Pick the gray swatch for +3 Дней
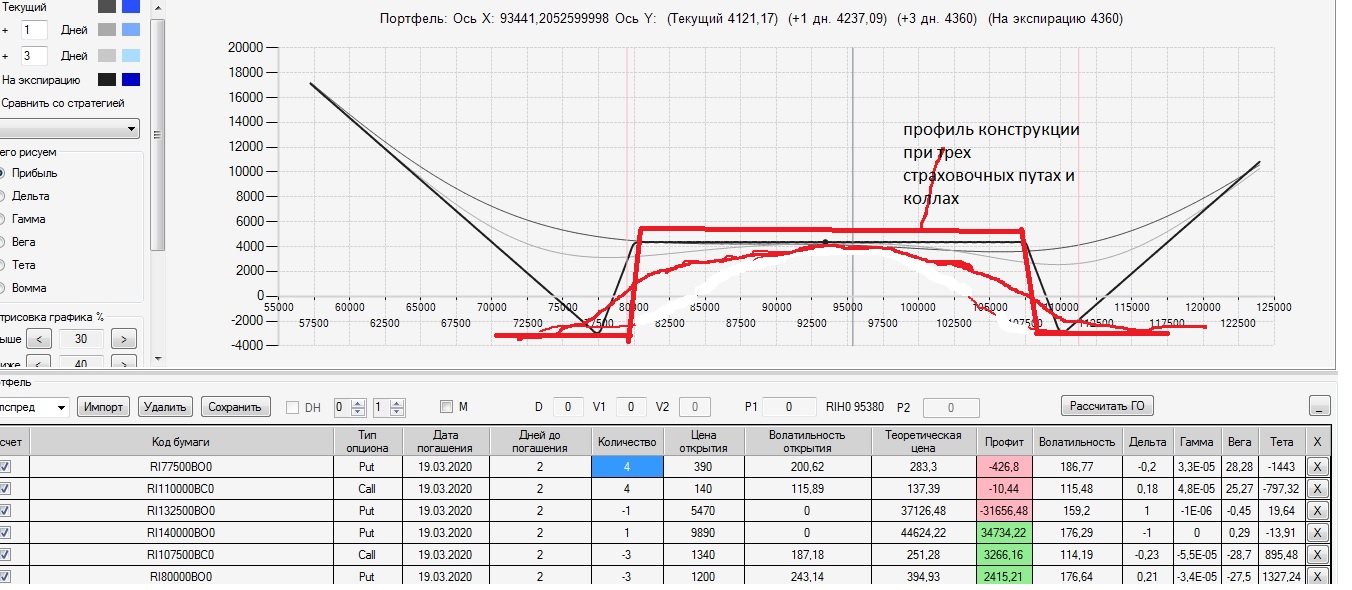The image size is (1352, 590). [x=107, y=56]
